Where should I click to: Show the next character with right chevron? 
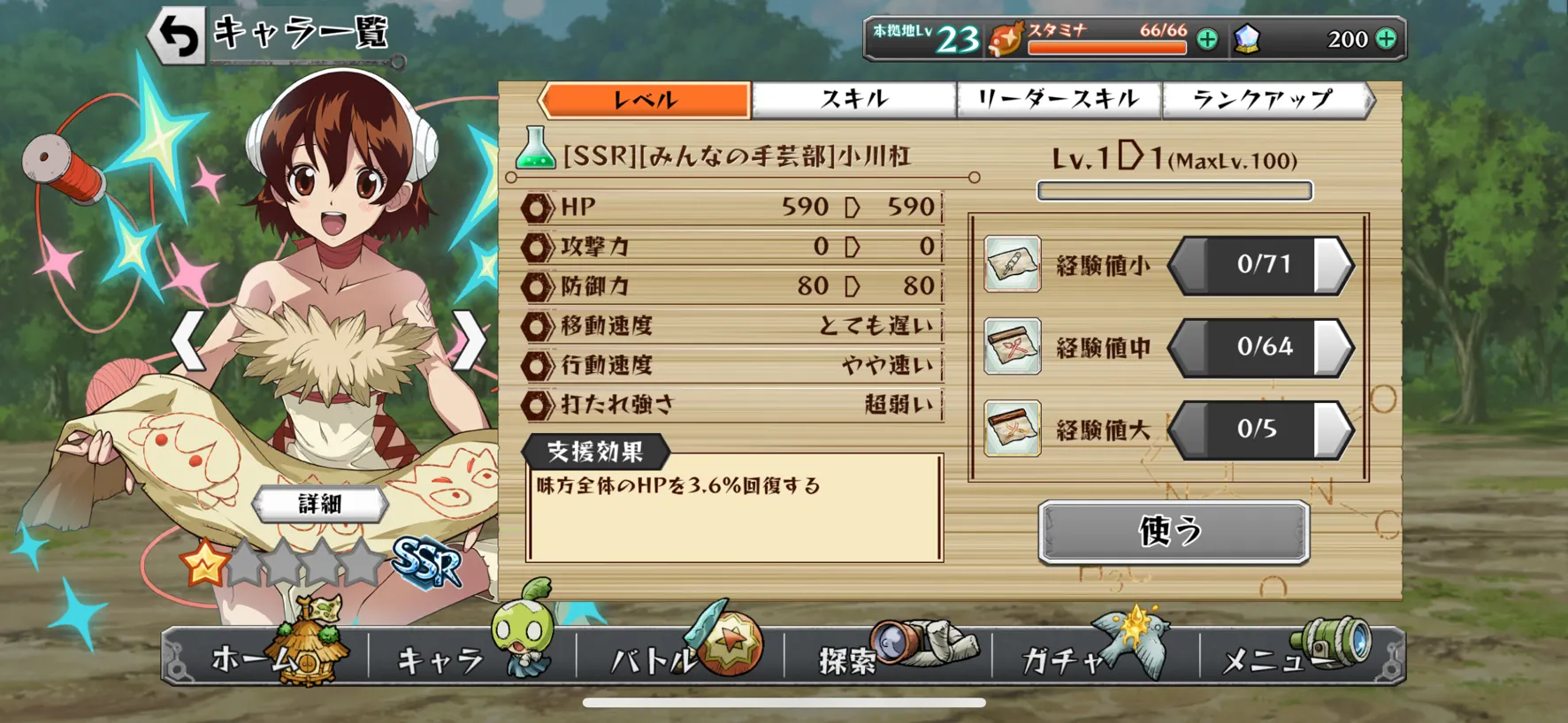click(470, 340)
